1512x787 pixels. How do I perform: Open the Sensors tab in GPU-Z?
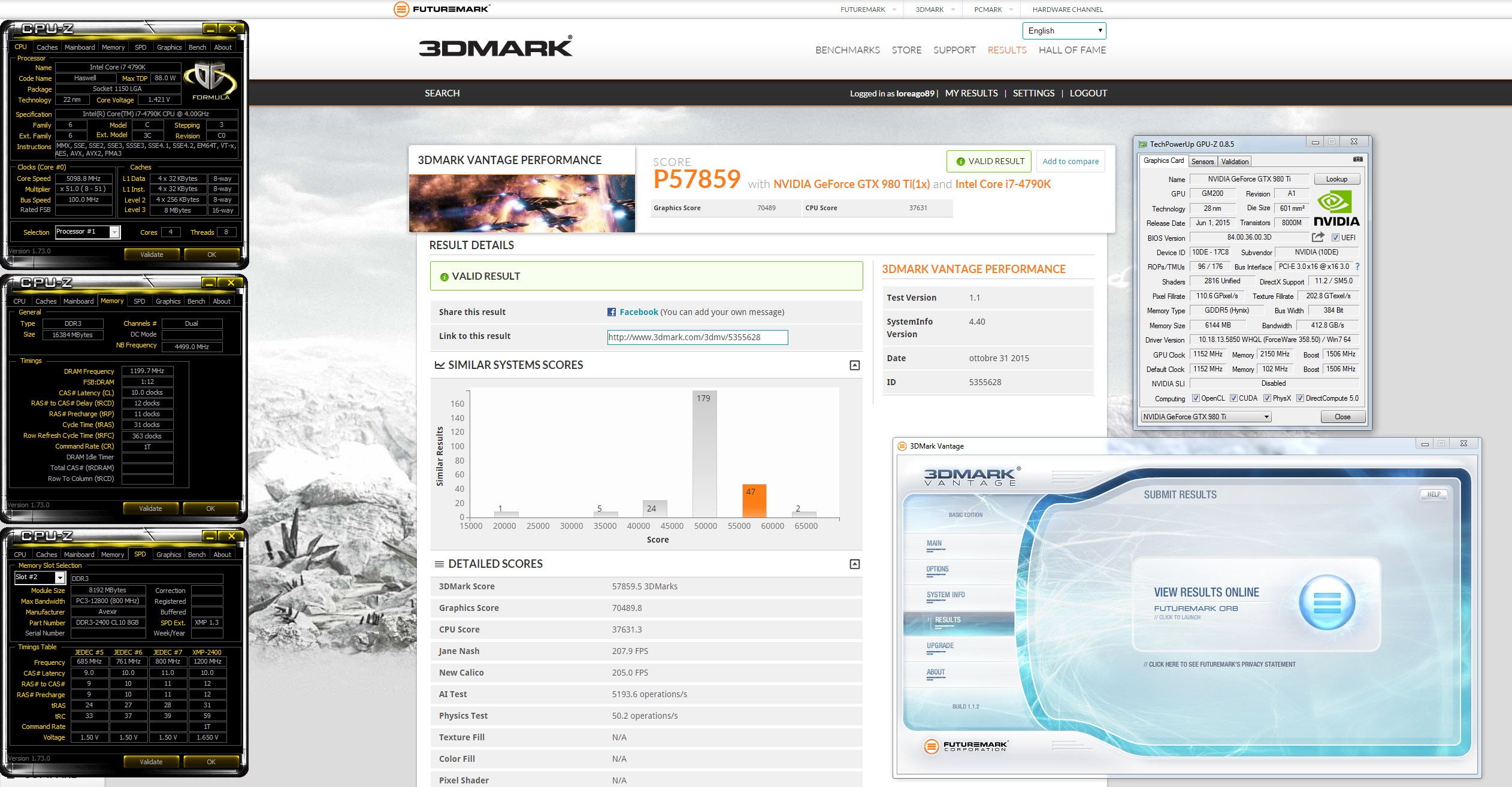[1202, 162]
